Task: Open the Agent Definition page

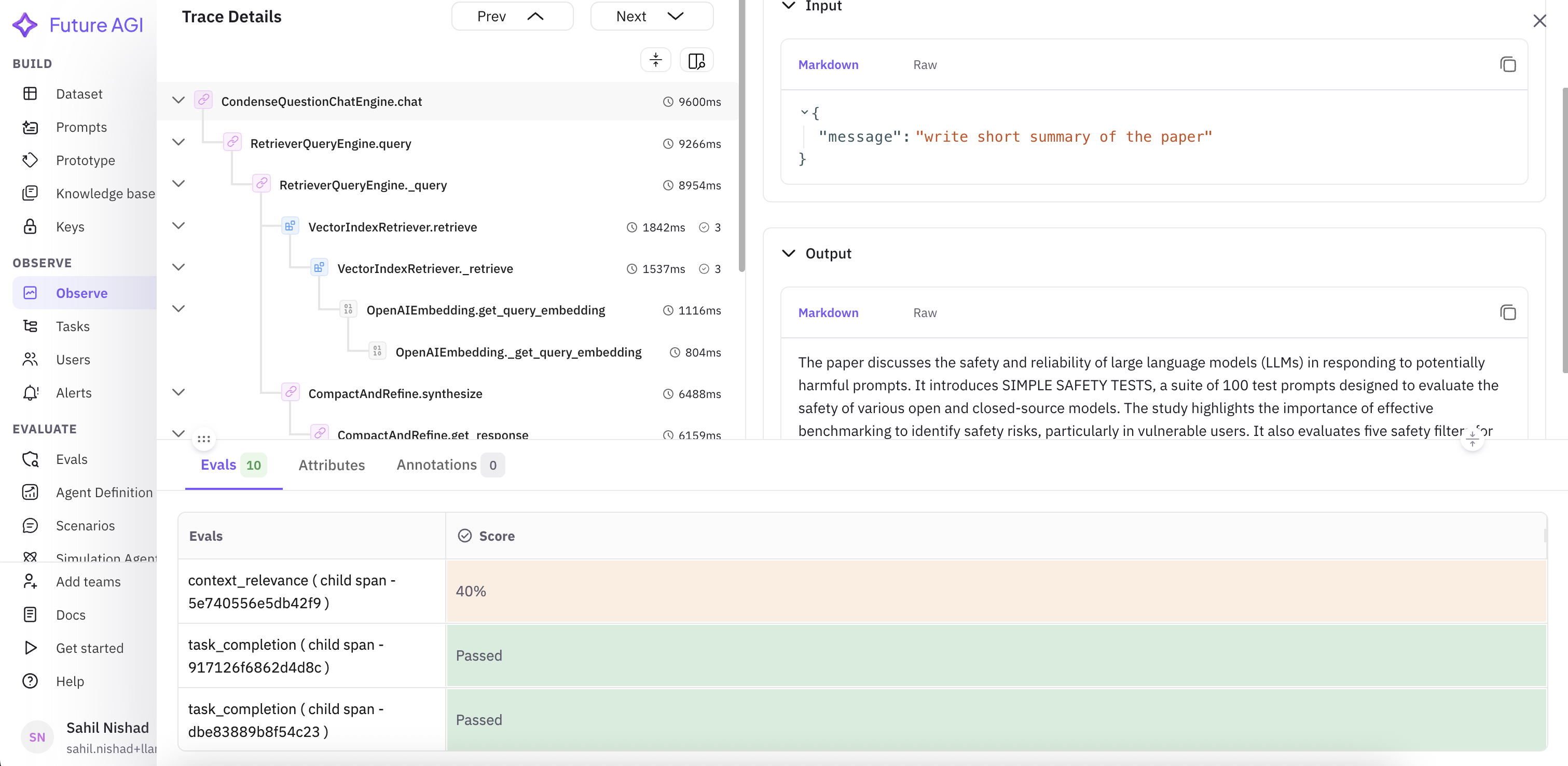Action: (x=104, y=492)
